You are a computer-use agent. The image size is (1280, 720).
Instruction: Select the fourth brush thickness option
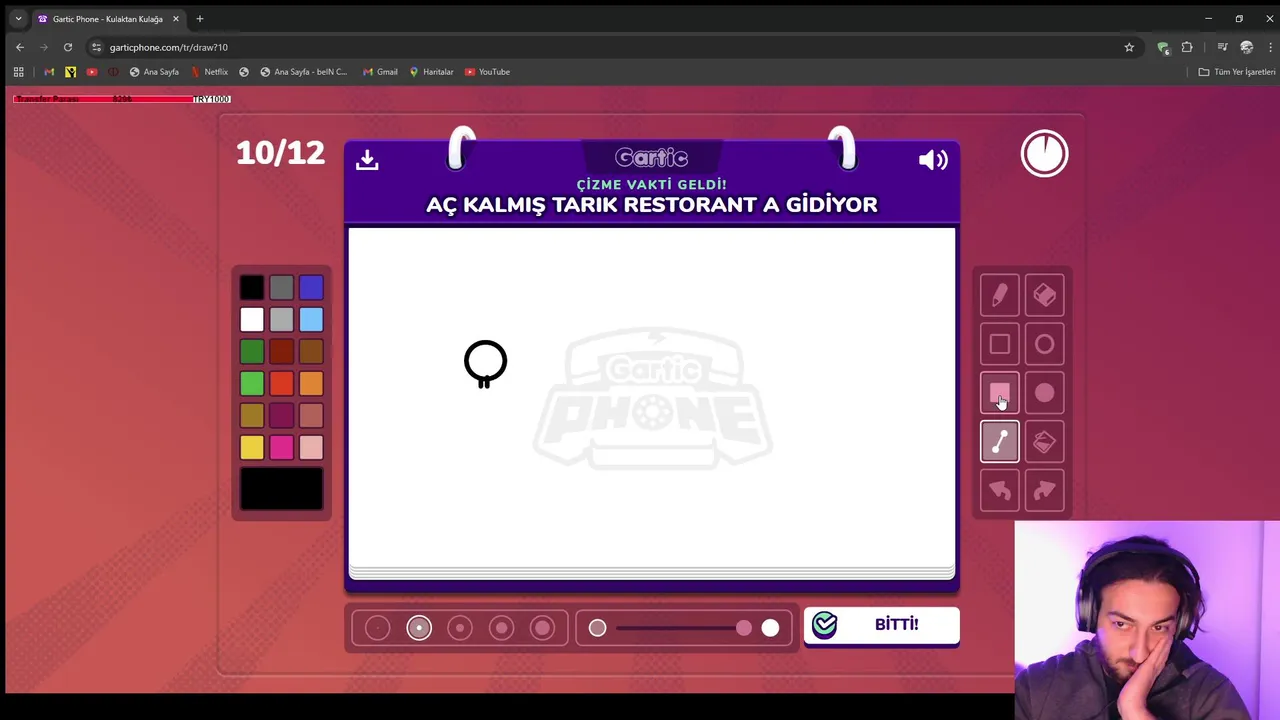pos(501,628)
